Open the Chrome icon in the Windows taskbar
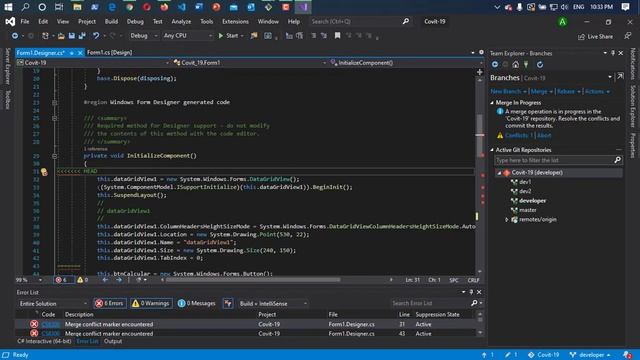 pyautogui.click(x=129, y=7)
